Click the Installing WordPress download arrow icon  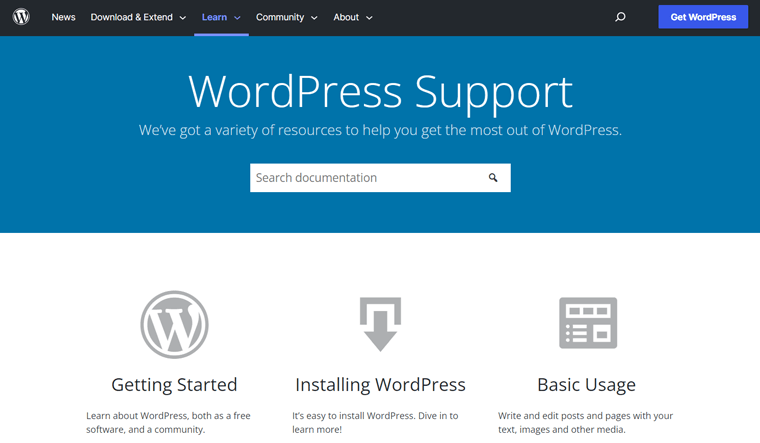380,324
